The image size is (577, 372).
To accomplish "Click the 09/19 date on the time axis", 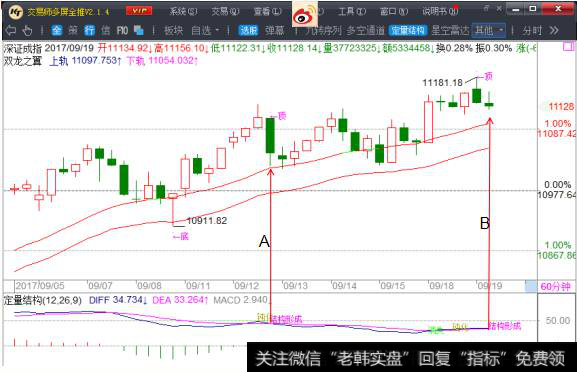I will point(490,286).
